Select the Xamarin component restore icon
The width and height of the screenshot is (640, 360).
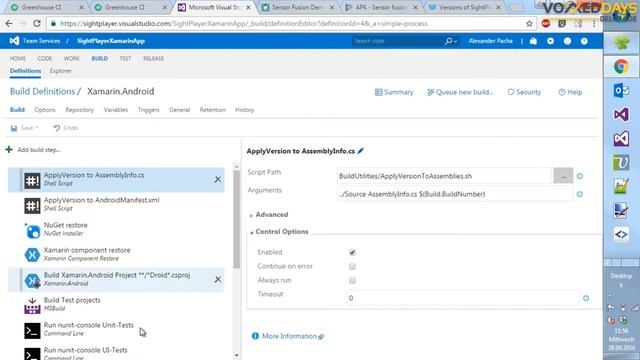(32, 255)
